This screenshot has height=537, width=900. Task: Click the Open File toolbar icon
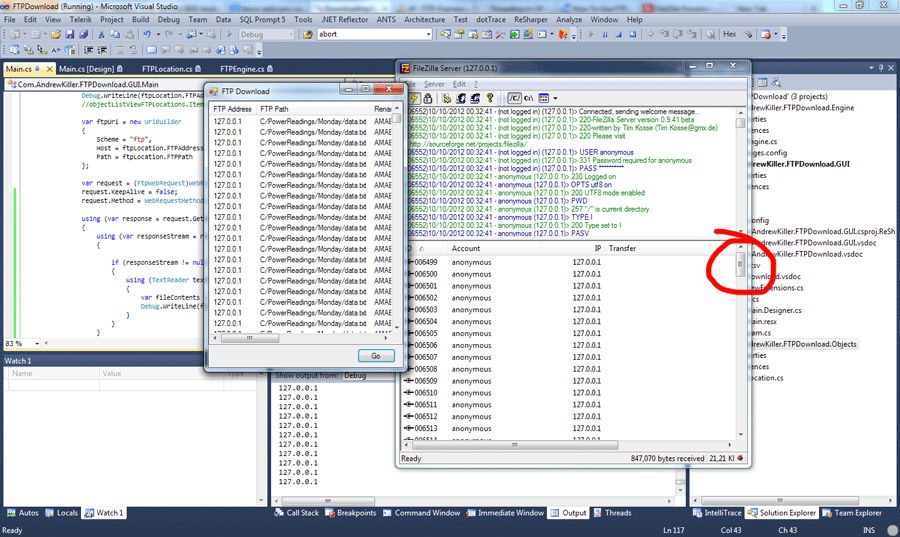[x=56, y=34]
